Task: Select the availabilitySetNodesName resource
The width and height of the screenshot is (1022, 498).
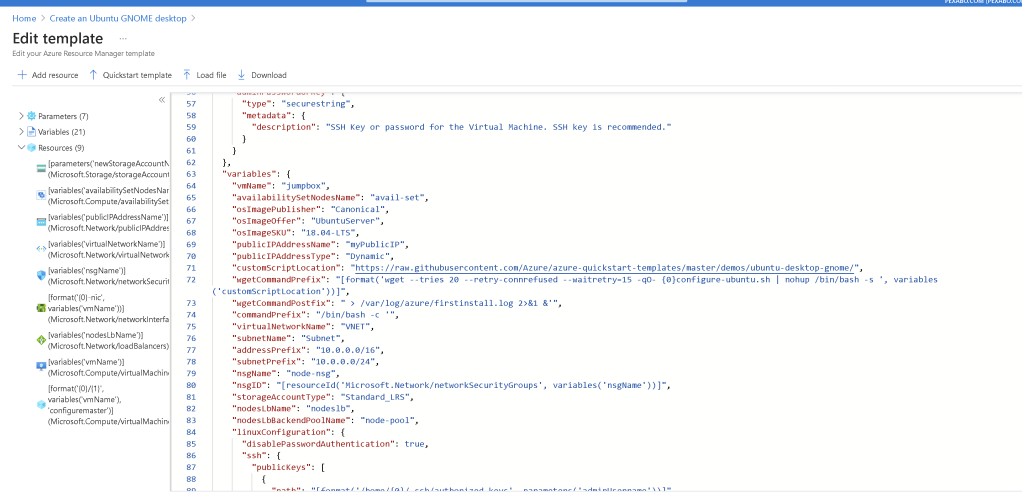Action: coord(108,196)
